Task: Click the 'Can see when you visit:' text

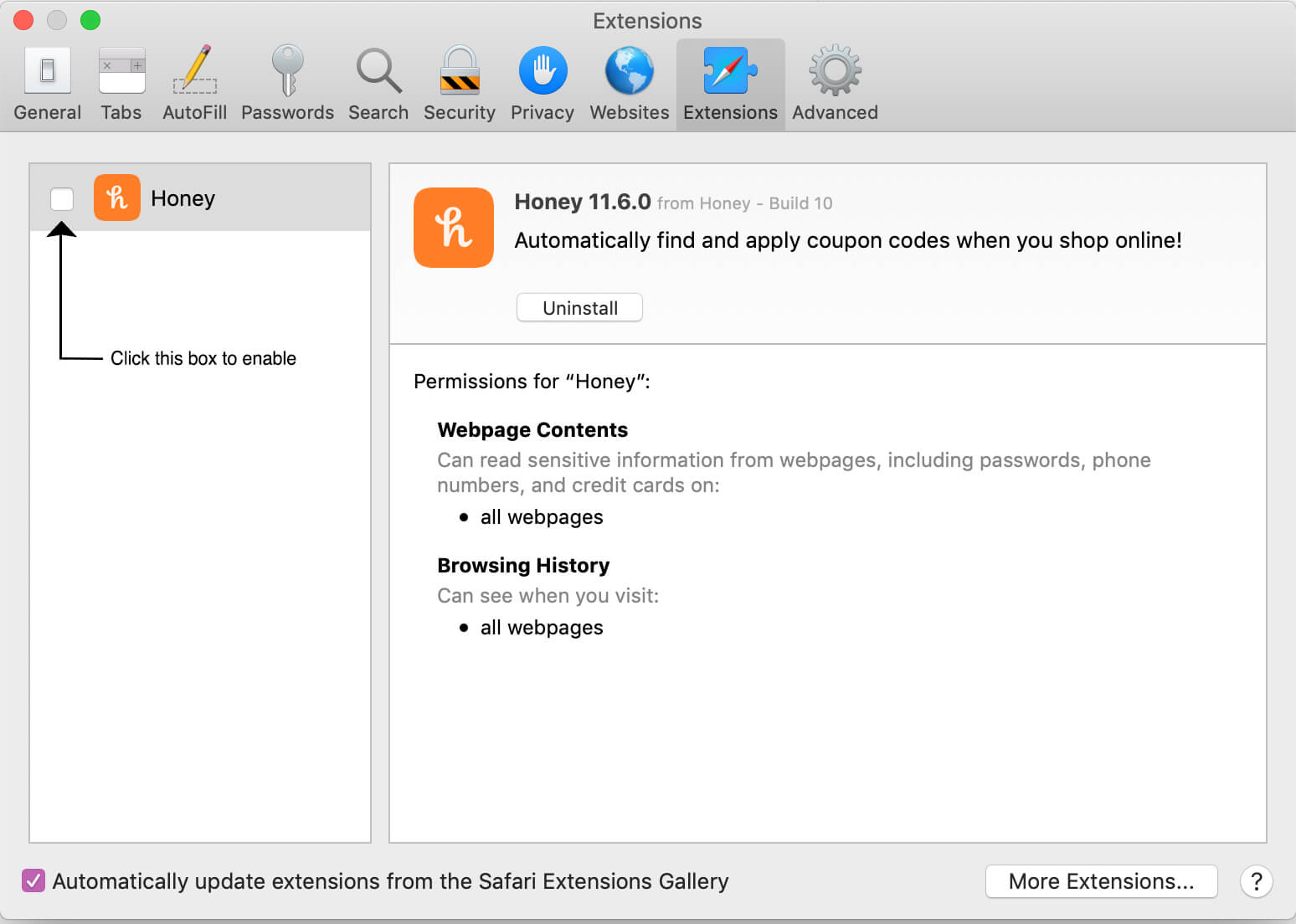Action: pos(548,596)
